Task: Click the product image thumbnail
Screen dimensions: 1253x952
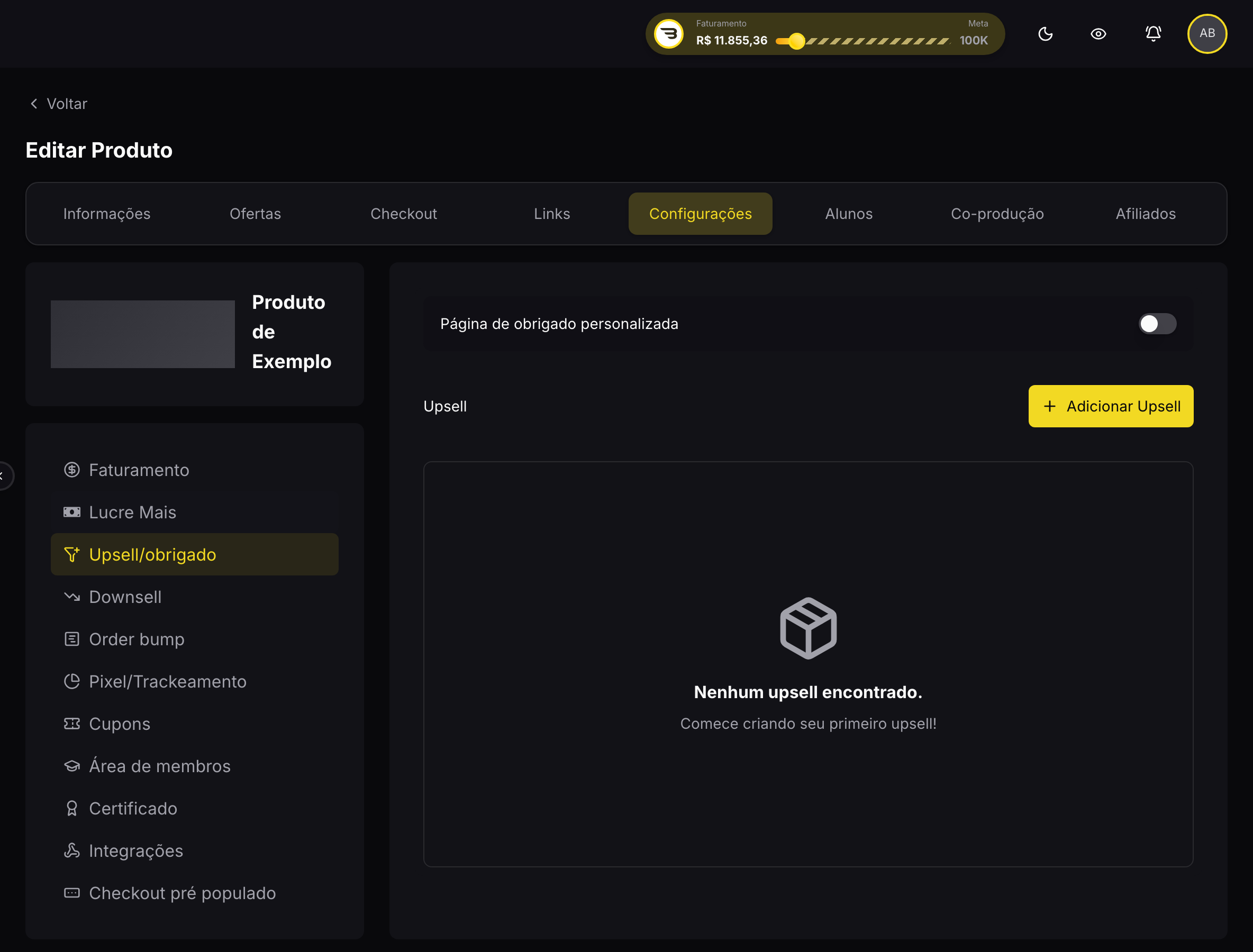Action: (143, 334)
